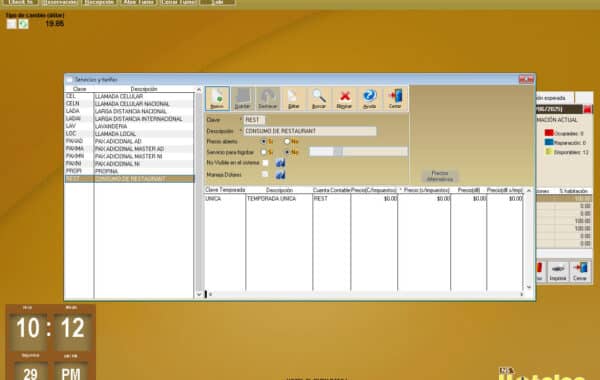
Task: Click the Clave input field
Action: pyautogui.click(x=254, y=120)
